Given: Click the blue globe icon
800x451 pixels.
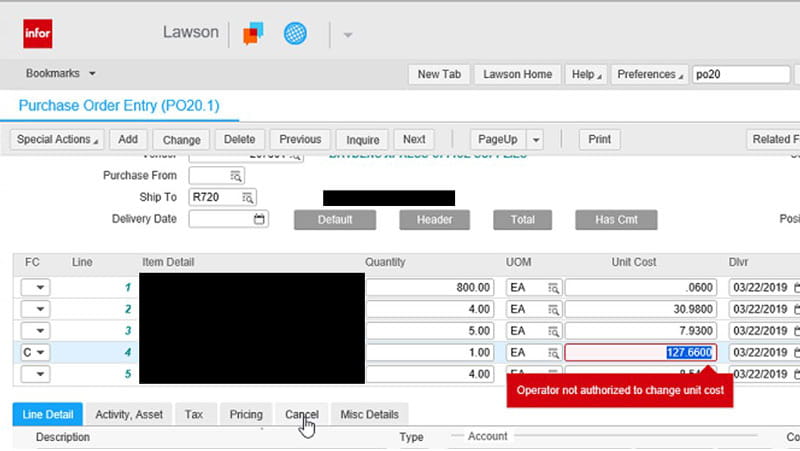Looking at the screenshot, I should click(295, 34).
